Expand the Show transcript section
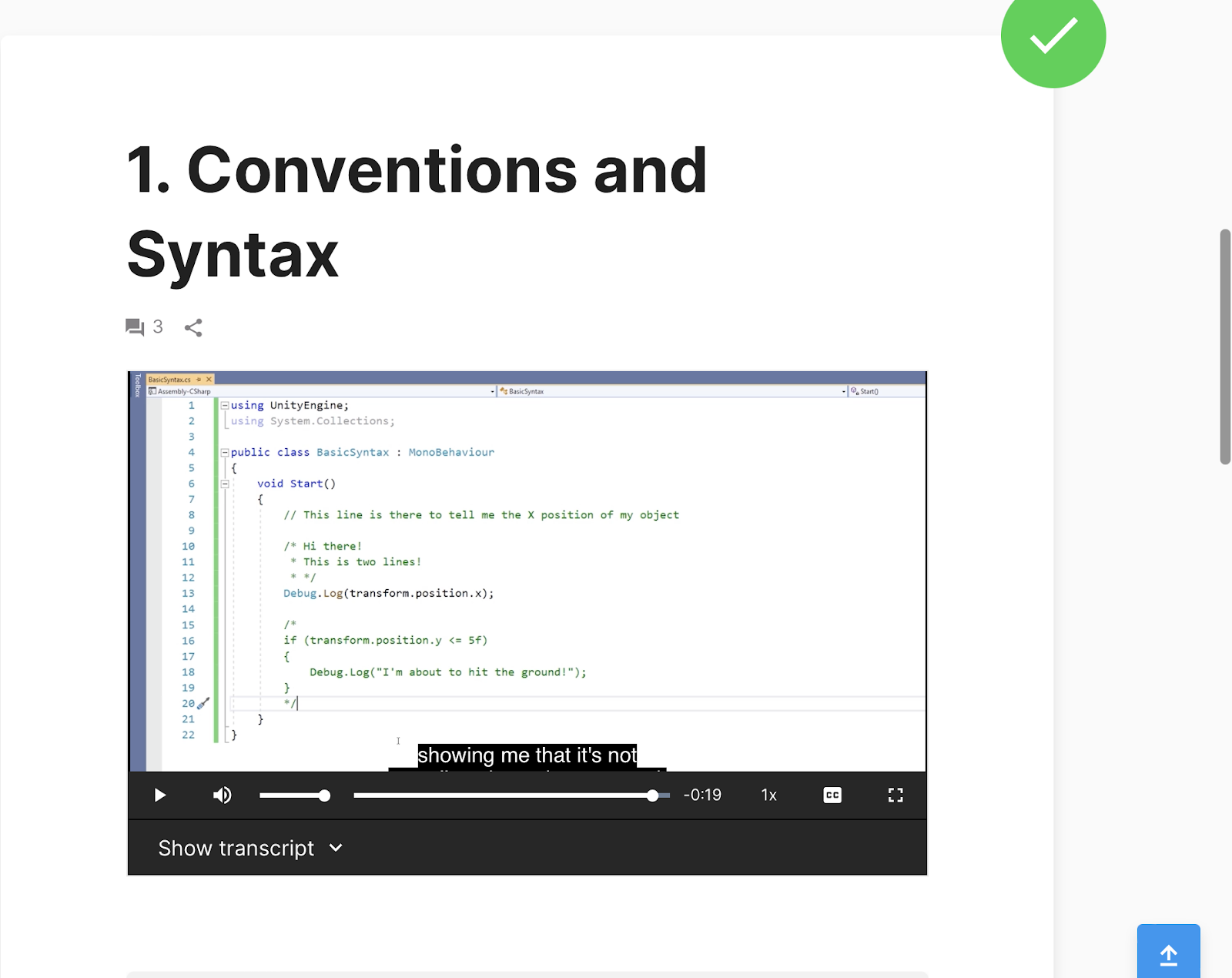 250,848
